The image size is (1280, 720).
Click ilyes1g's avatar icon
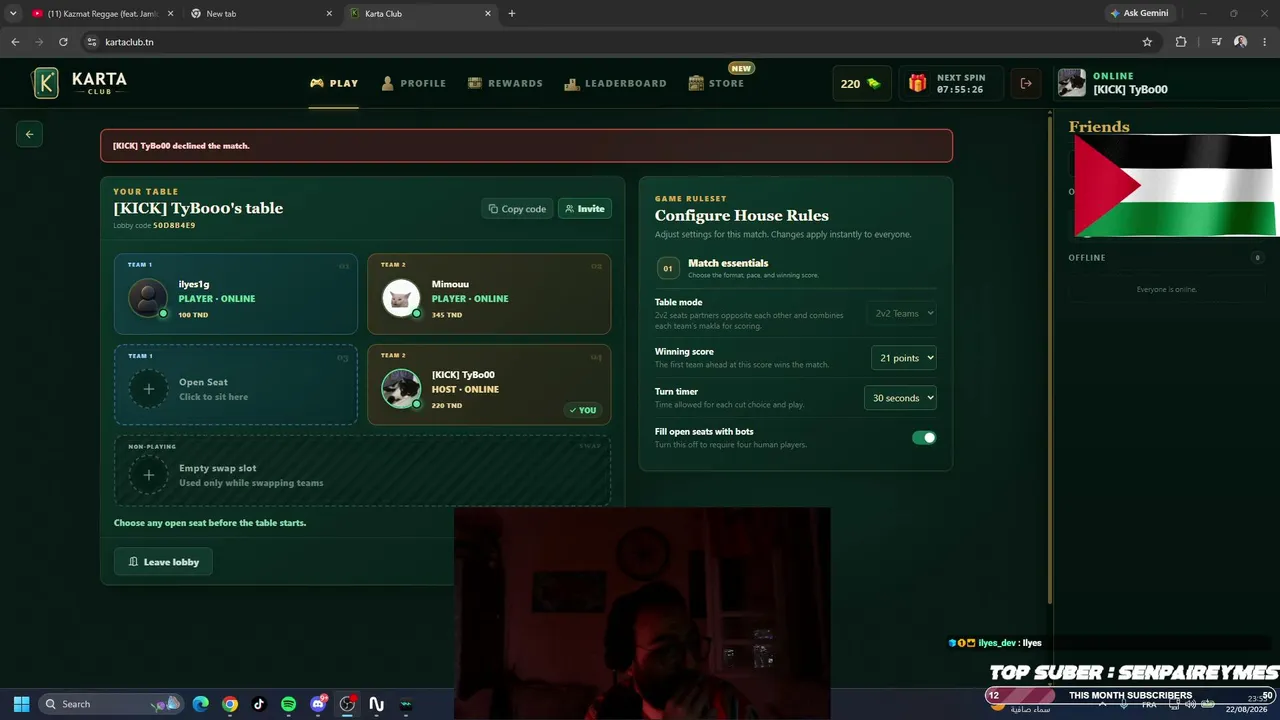(x=148, y=298)
